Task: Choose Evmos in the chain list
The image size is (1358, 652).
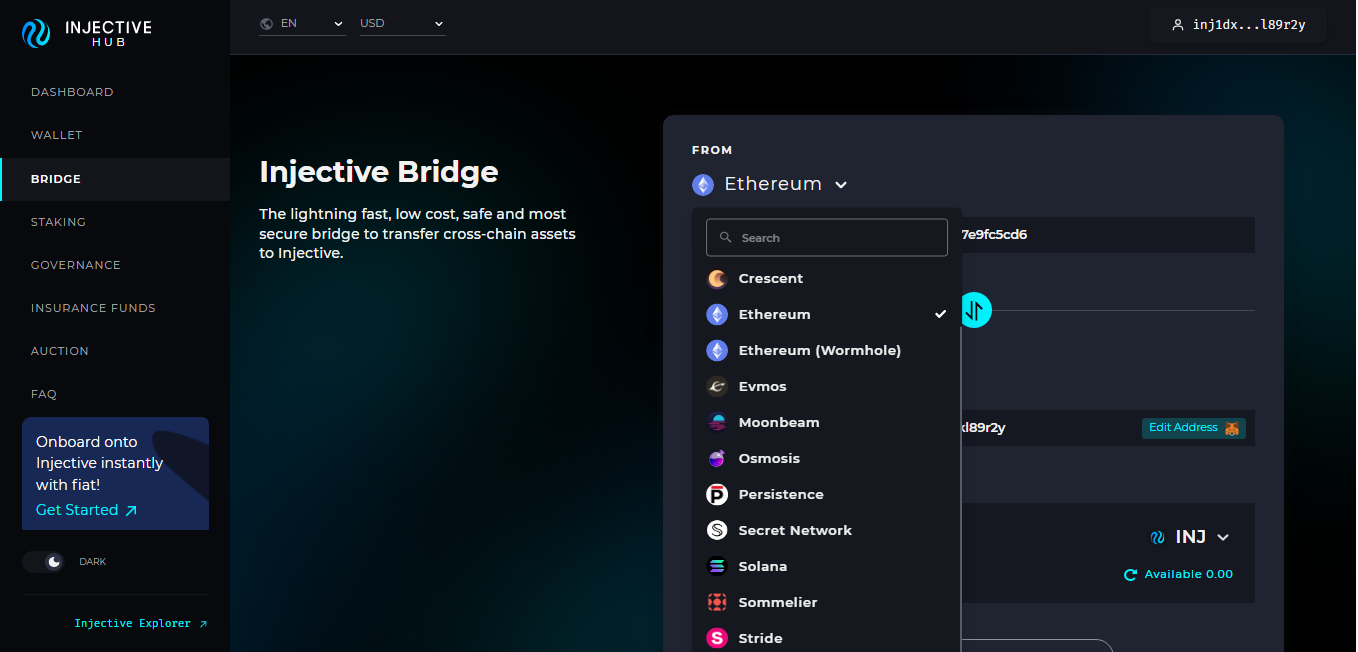Action: point(826,387)
